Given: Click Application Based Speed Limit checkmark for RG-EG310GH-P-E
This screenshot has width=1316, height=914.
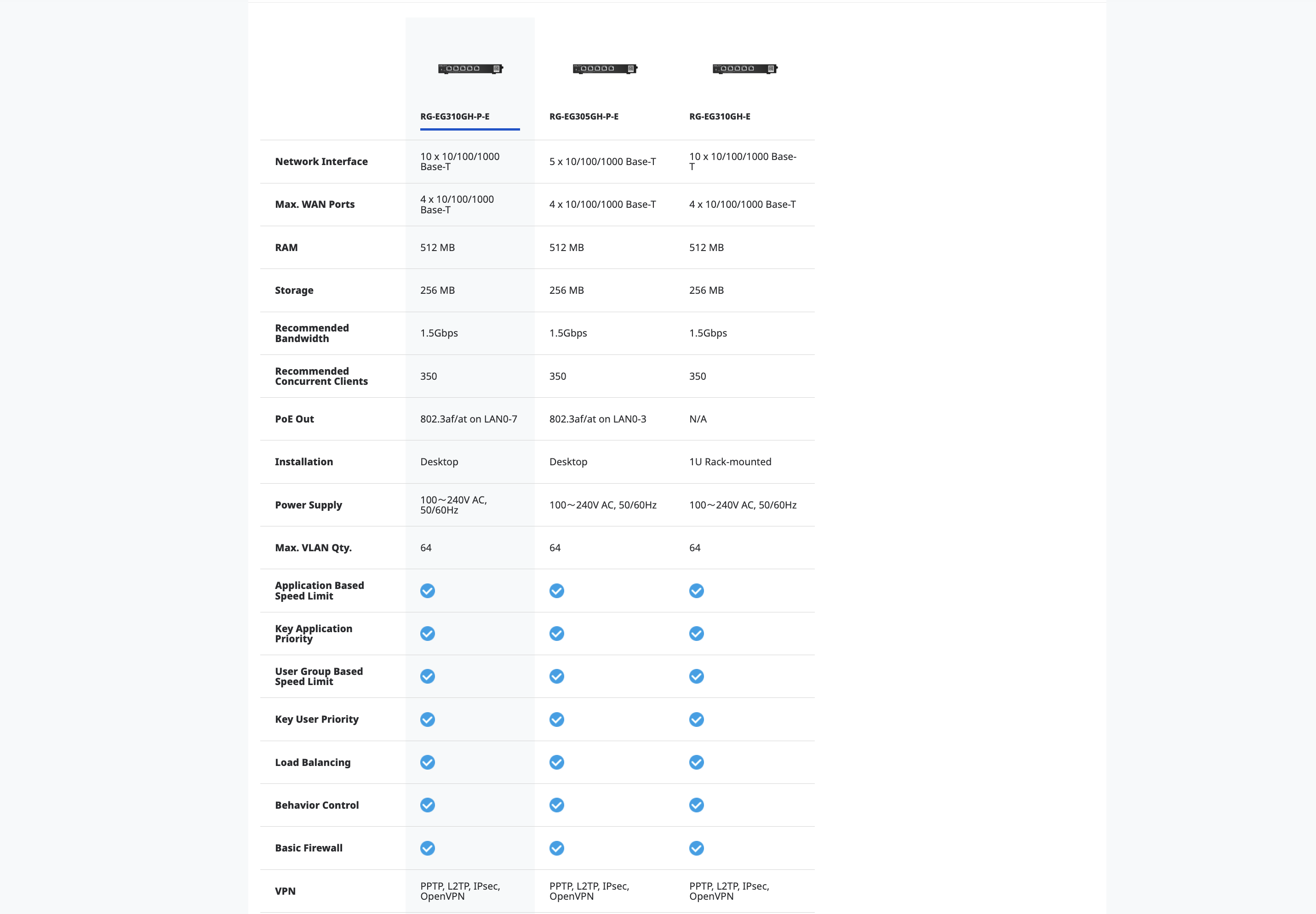Looking at the screenshot, I should 428,590.
